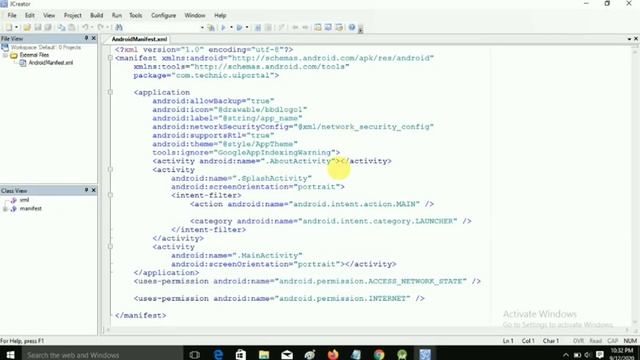Open the Run menu
The width and height of the screenshot is (640, 360).
click(x=117, y=16)
